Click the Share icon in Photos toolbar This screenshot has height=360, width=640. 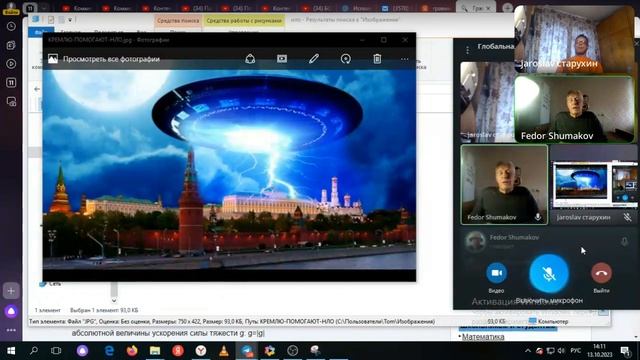click(x=250, y=59)
